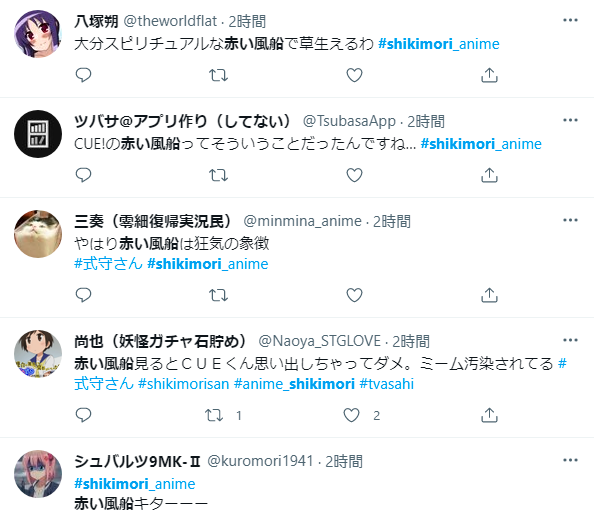Open #shikimori_anime hashtag in kuromori1941 tweet
The height and width of the screenshot is (522, 594).
click(x=135, y=484)
